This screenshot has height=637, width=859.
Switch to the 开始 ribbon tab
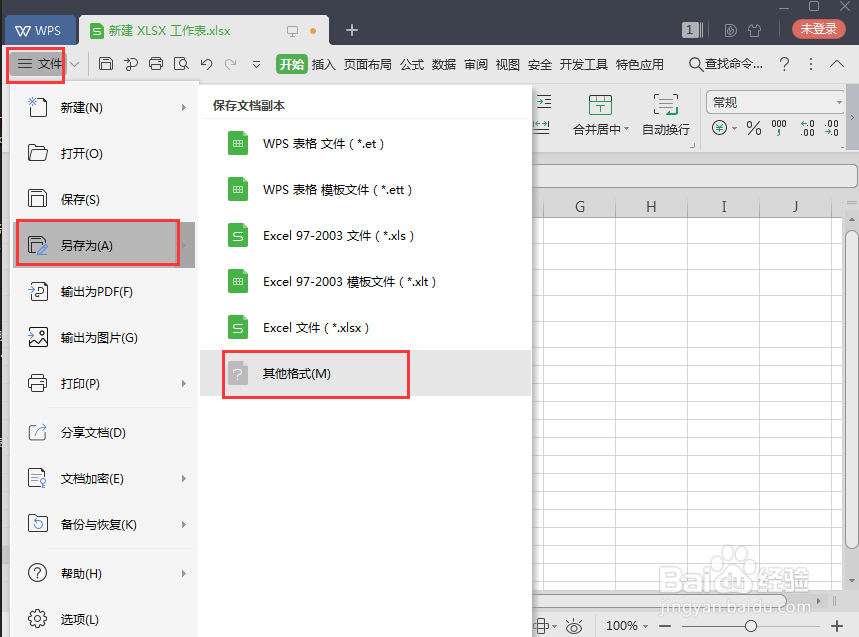click(x=291, y=65)
